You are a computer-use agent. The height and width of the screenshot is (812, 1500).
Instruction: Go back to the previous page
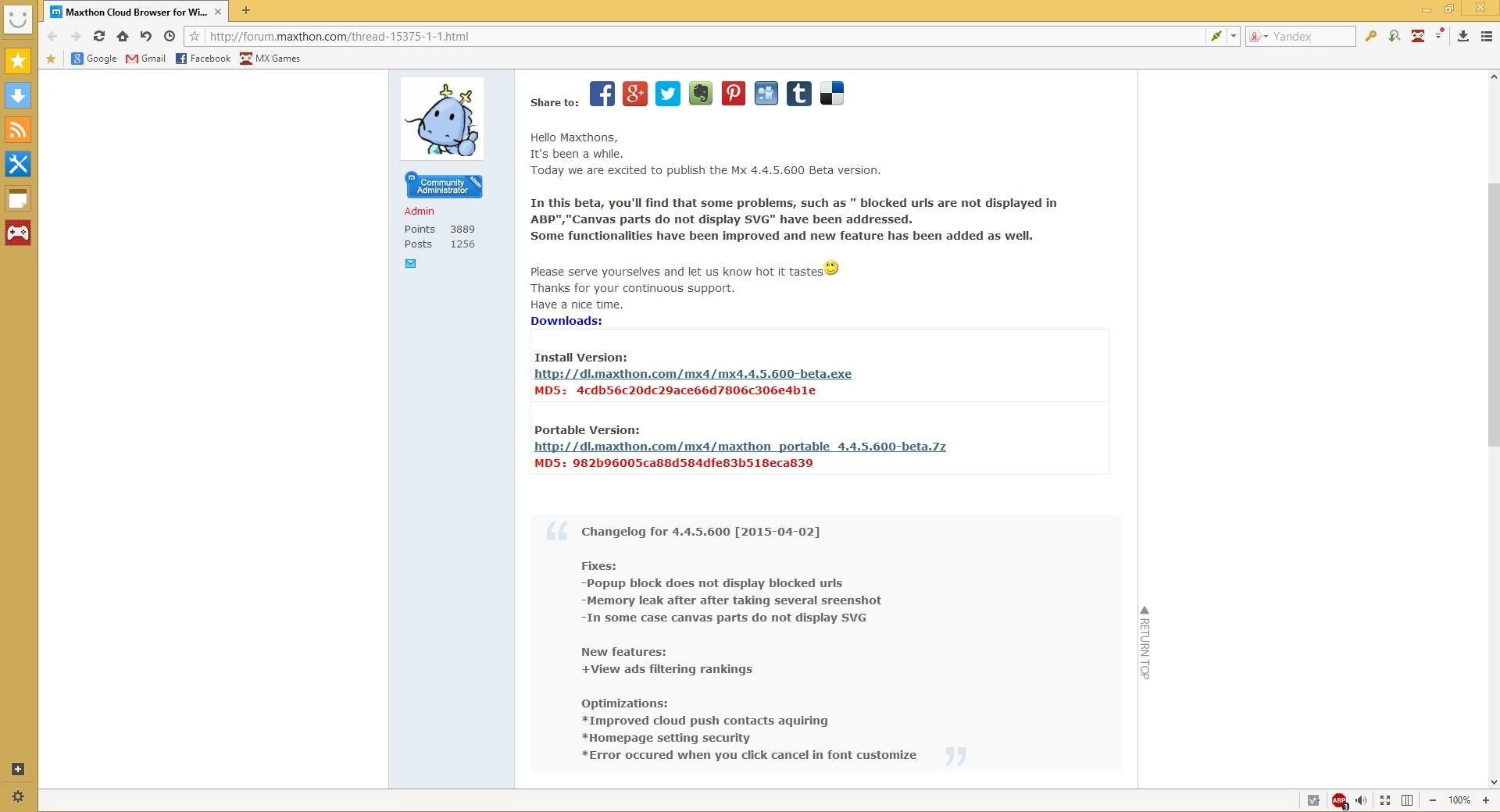52,36
